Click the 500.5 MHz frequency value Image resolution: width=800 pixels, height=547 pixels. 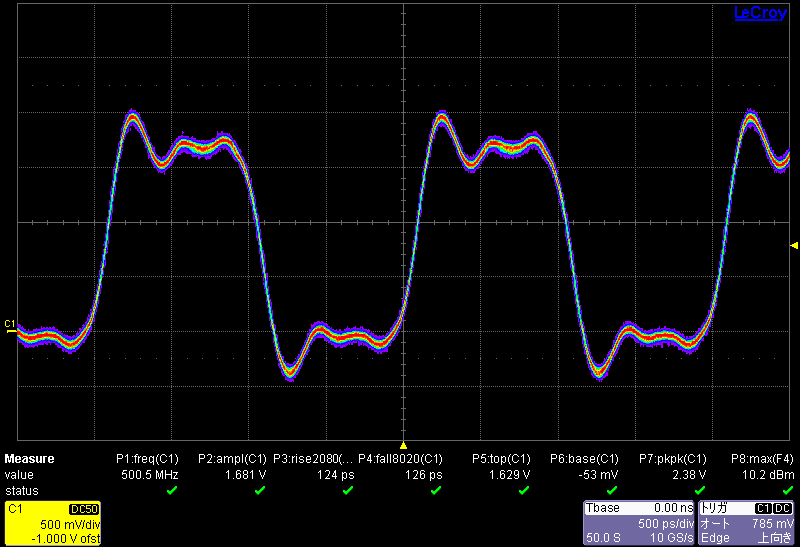(x=149, y=475)
